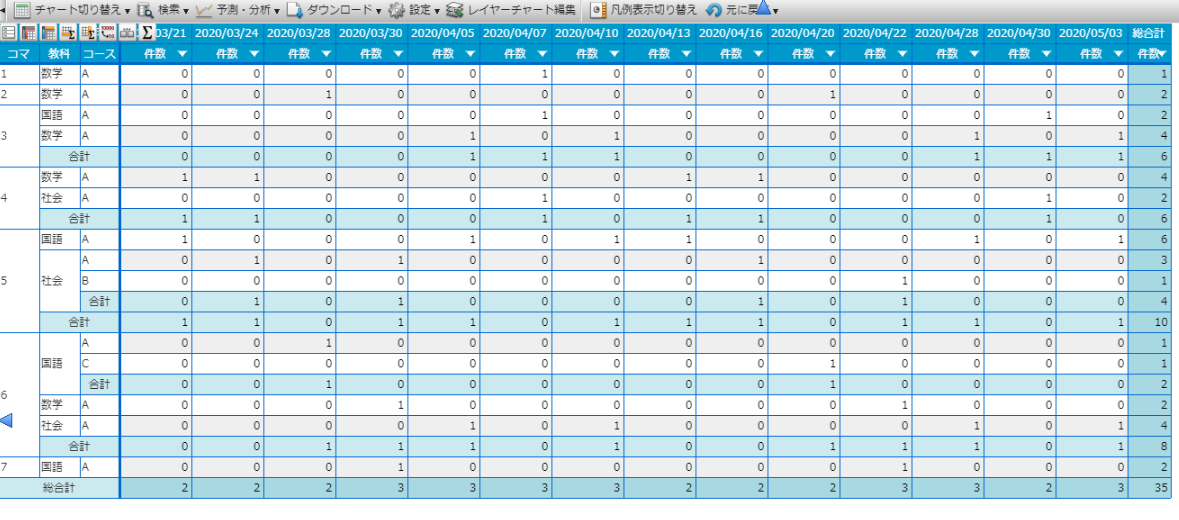1179x520 pixels.
Task: Click the blue up triangle in top toolbar
Action: [x=763, y=8]
